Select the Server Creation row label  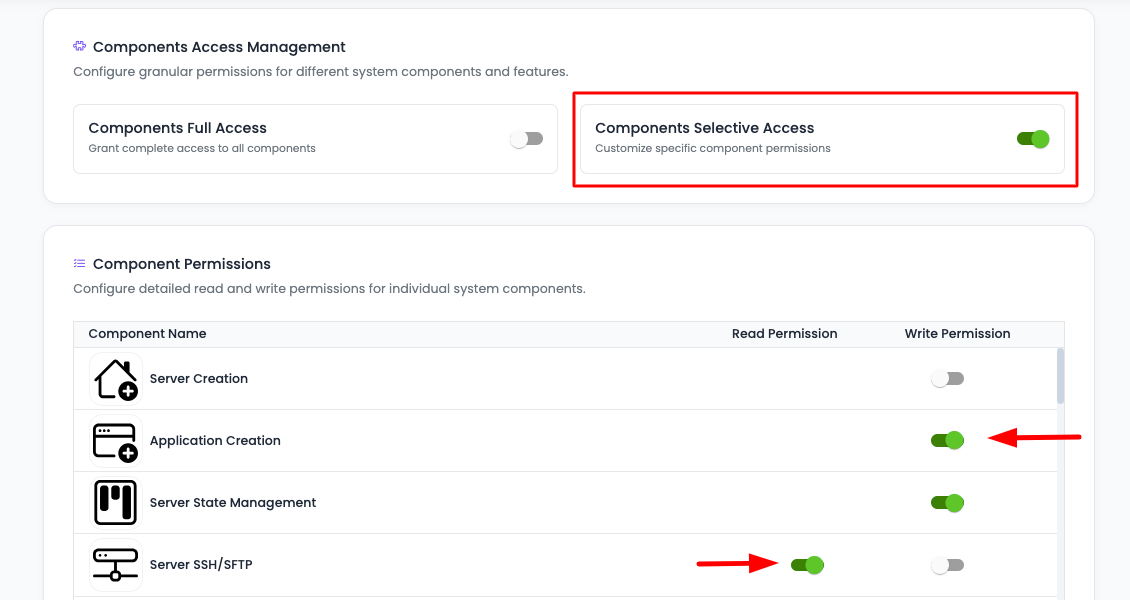coord(197,378)
